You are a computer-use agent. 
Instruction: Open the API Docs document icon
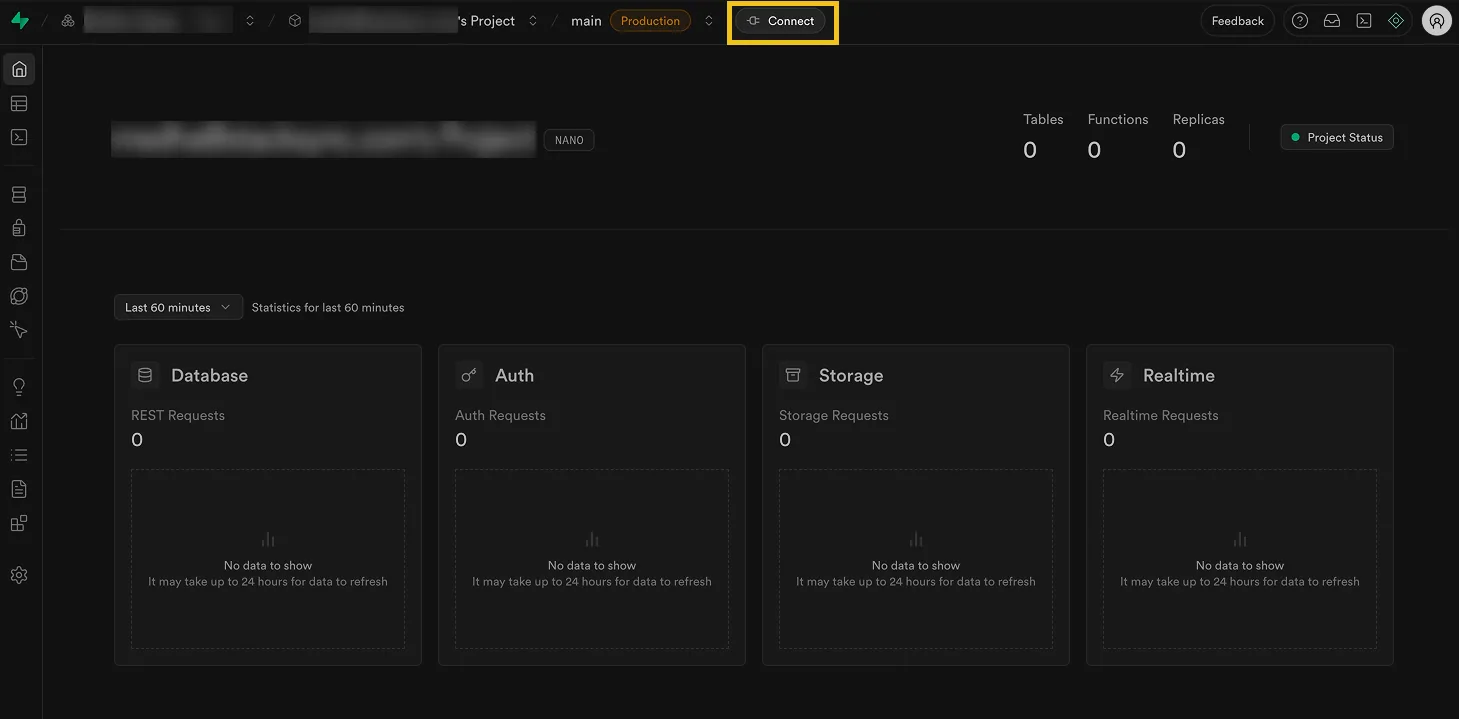(19, 489)
